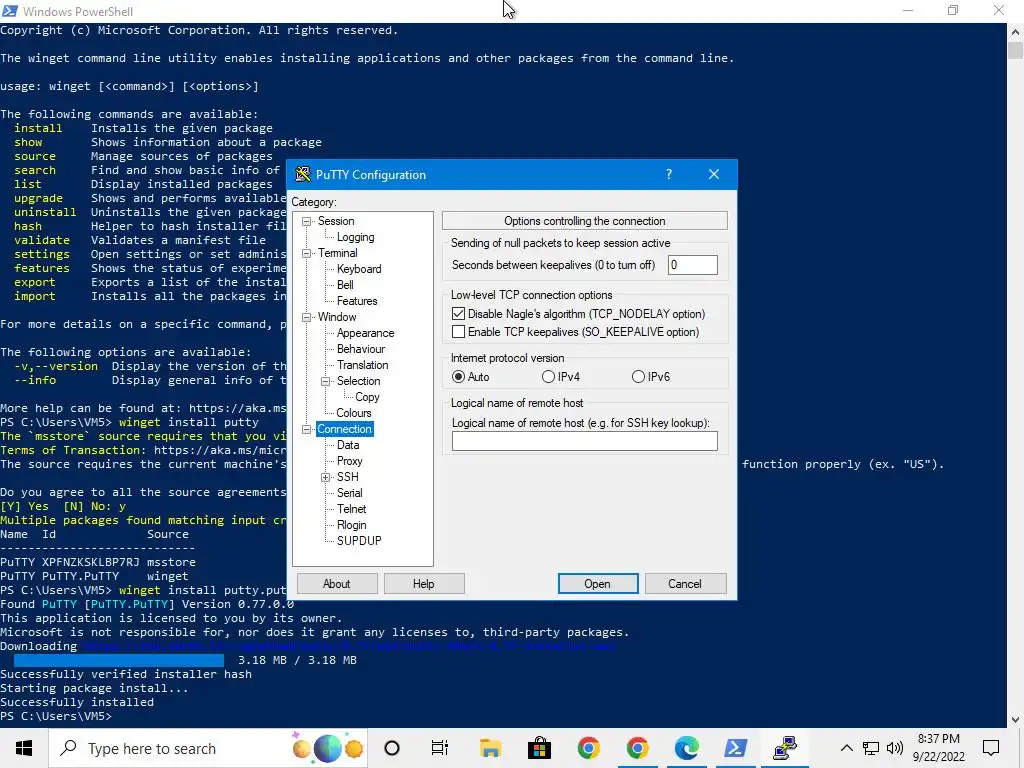The height and width of the screenshot is (768, 1024).
Task: Open File Explorer from the taskbar
Action: click(490, 748)
